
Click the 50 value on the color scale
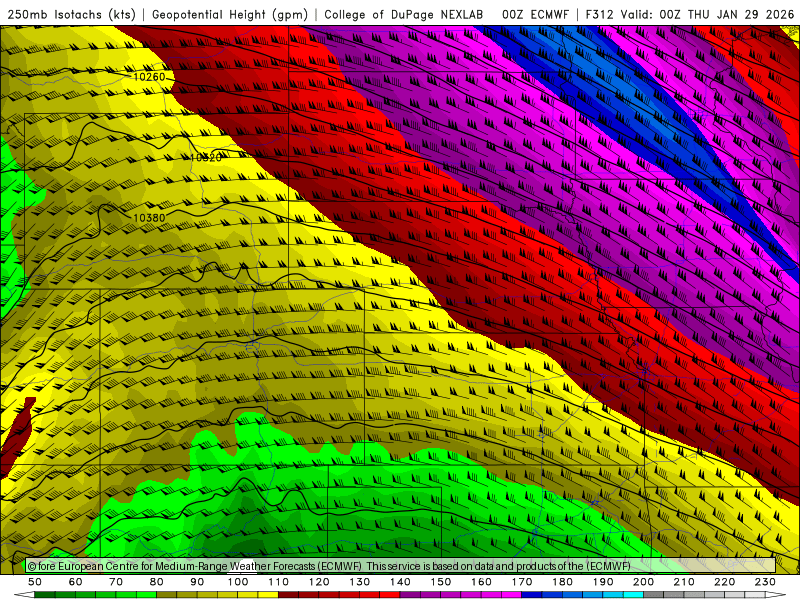pyautogui.click(x=35, y=582)
